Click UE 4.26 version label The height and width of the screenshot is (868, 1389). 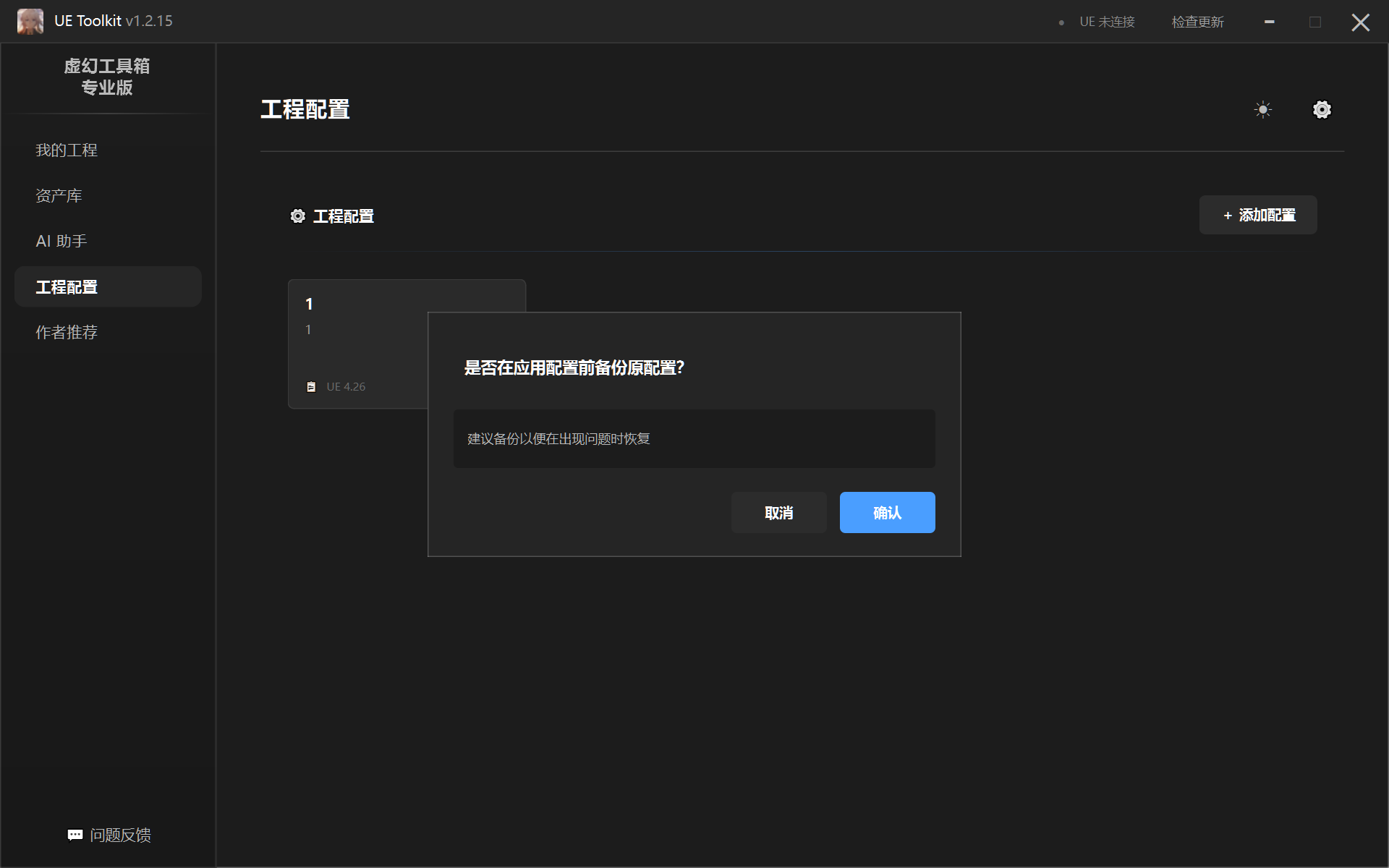click(x=346, y=387)
